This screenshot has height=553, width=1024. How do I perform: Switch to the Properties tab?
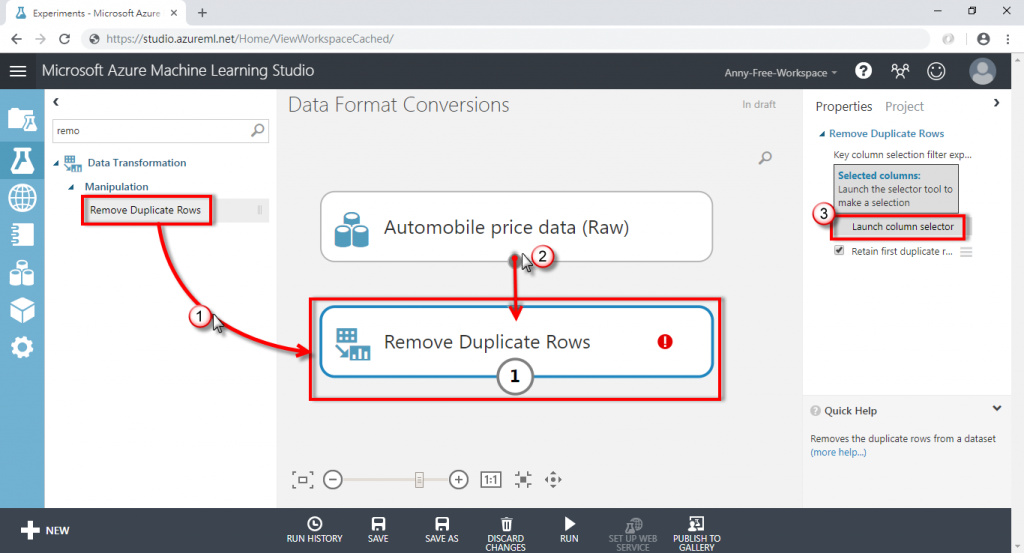(843, 106)
